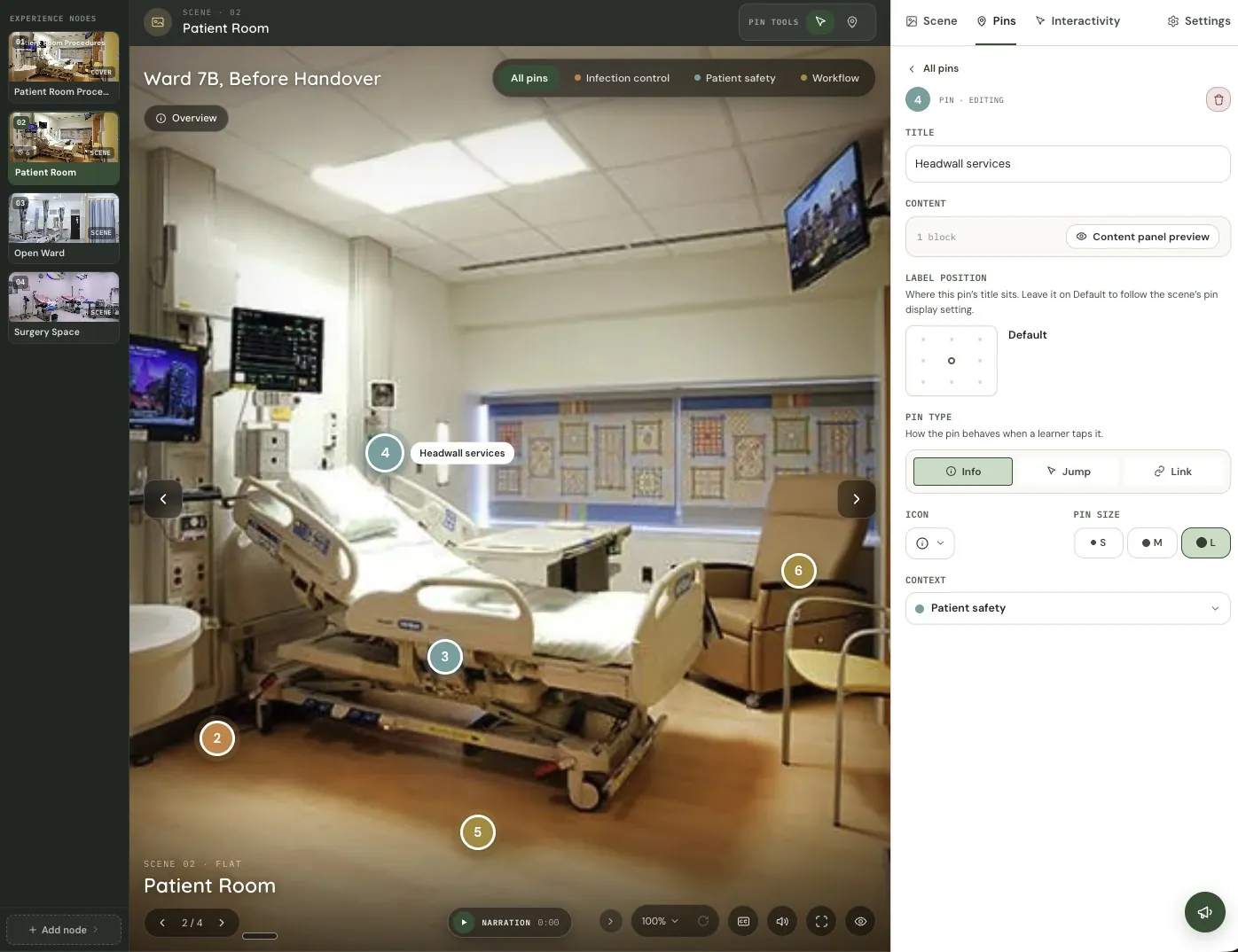Select right-middle label position dot
The height and width of the screenshot is (952, 1238).
click(x=980, y=361)
